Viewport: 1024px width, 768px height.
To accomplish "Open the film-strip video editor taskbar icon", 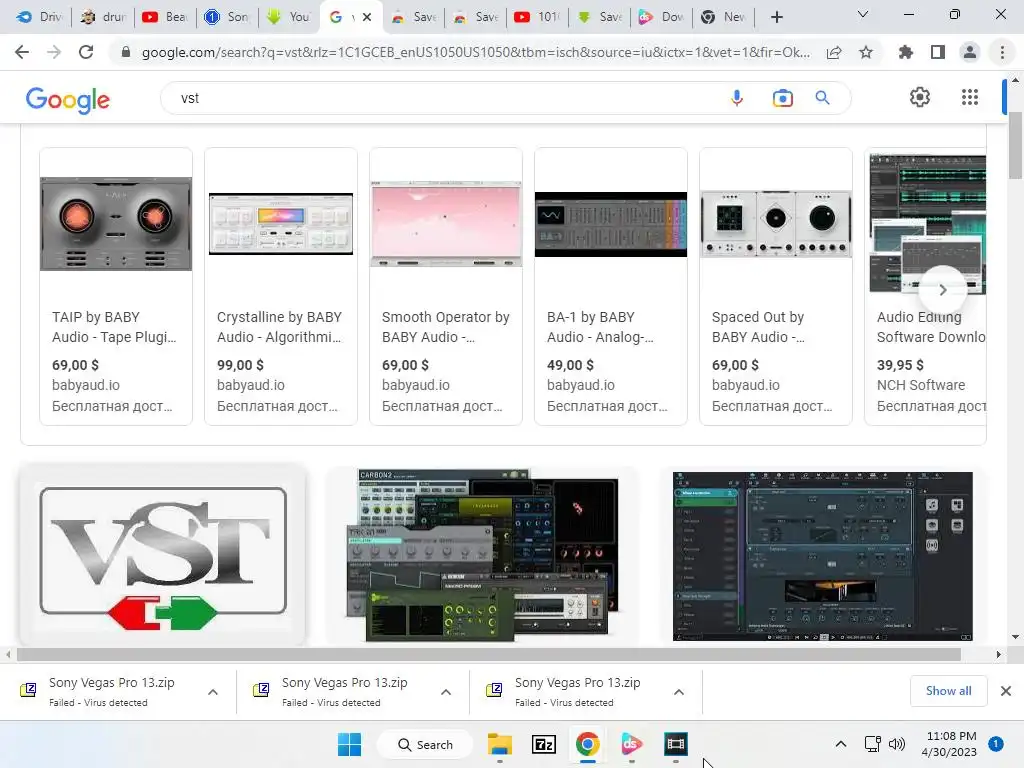I will 676,744.
